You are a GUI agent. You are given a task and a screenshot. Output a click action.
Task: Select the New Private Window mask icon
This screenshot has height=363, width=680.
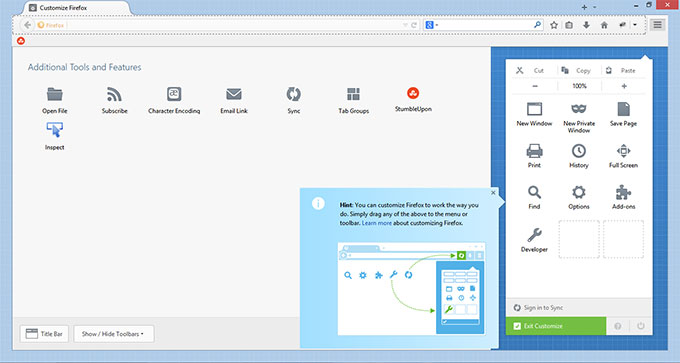pos(579,109)
